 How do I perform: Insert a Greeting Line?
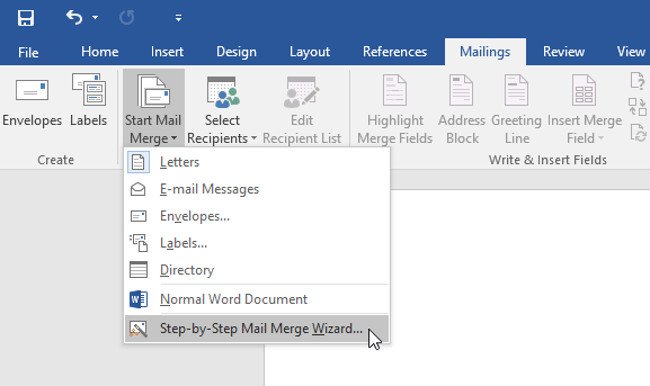tap(517, 110)
